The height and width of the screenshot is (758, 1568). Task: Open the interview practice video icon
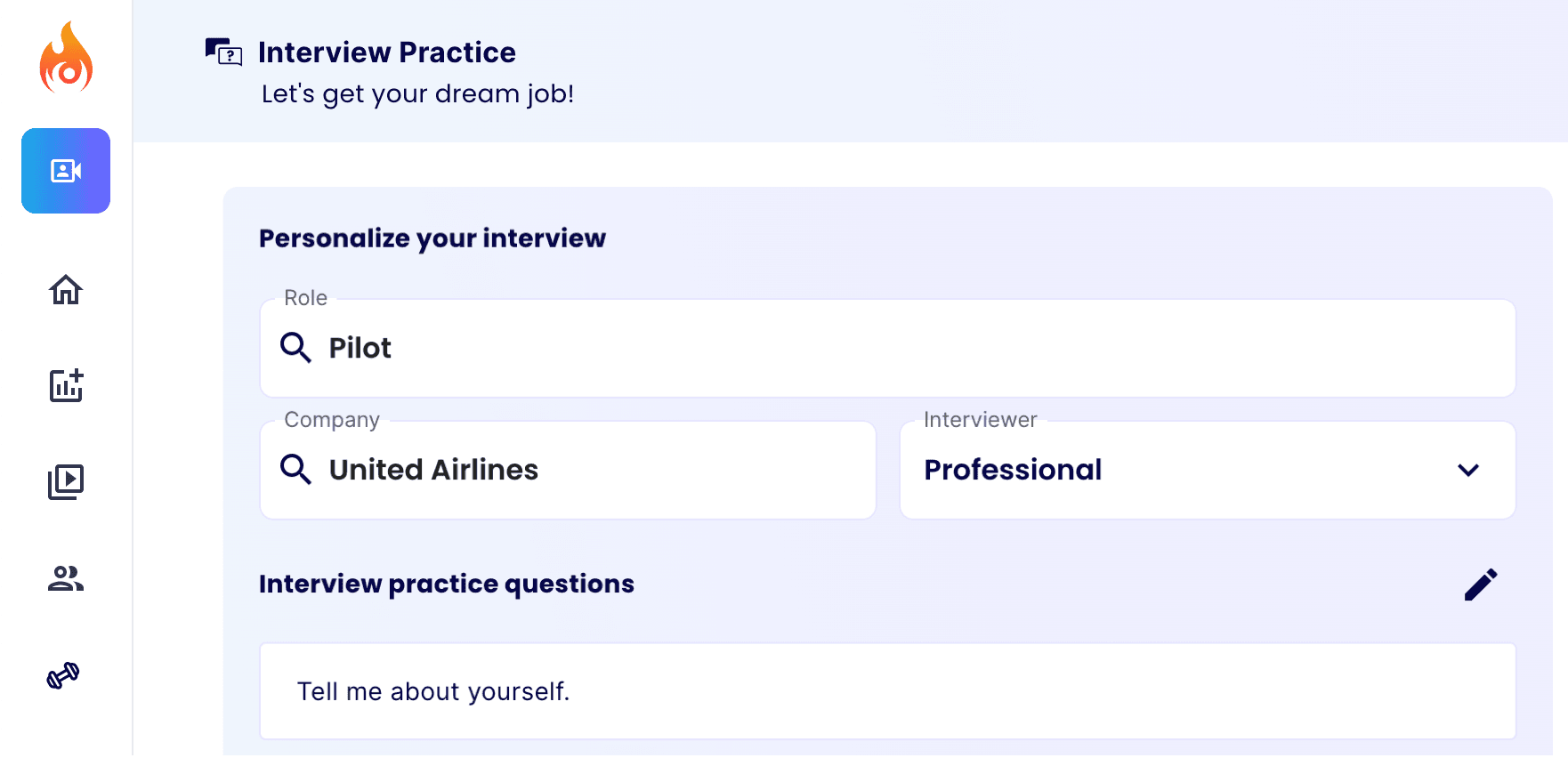pyautogui.click(x=66, y=171)
